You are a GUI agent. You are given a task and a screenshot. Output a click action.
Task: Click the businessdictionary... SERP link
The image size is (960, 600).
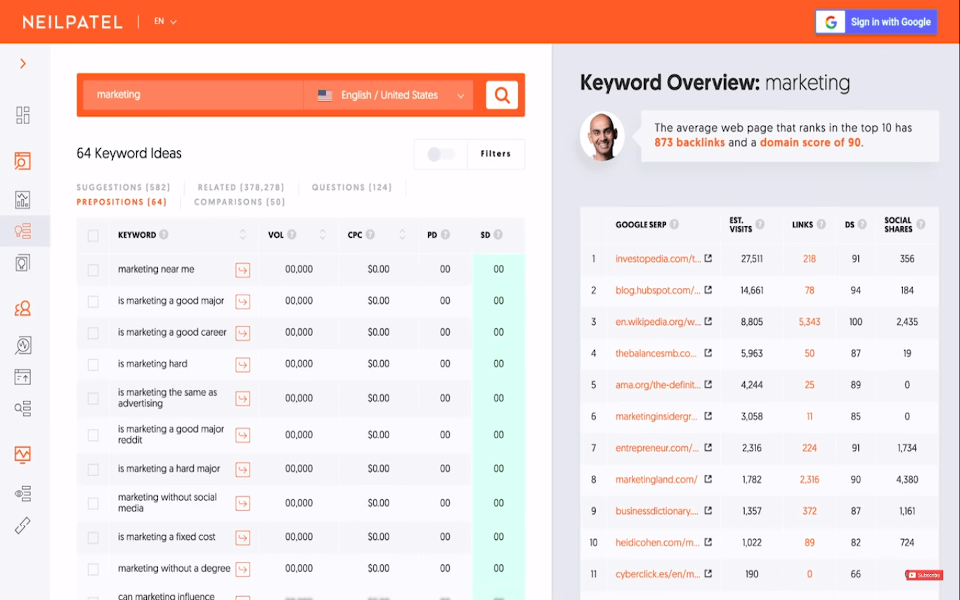pyautogui.click(x=656, y=511)
